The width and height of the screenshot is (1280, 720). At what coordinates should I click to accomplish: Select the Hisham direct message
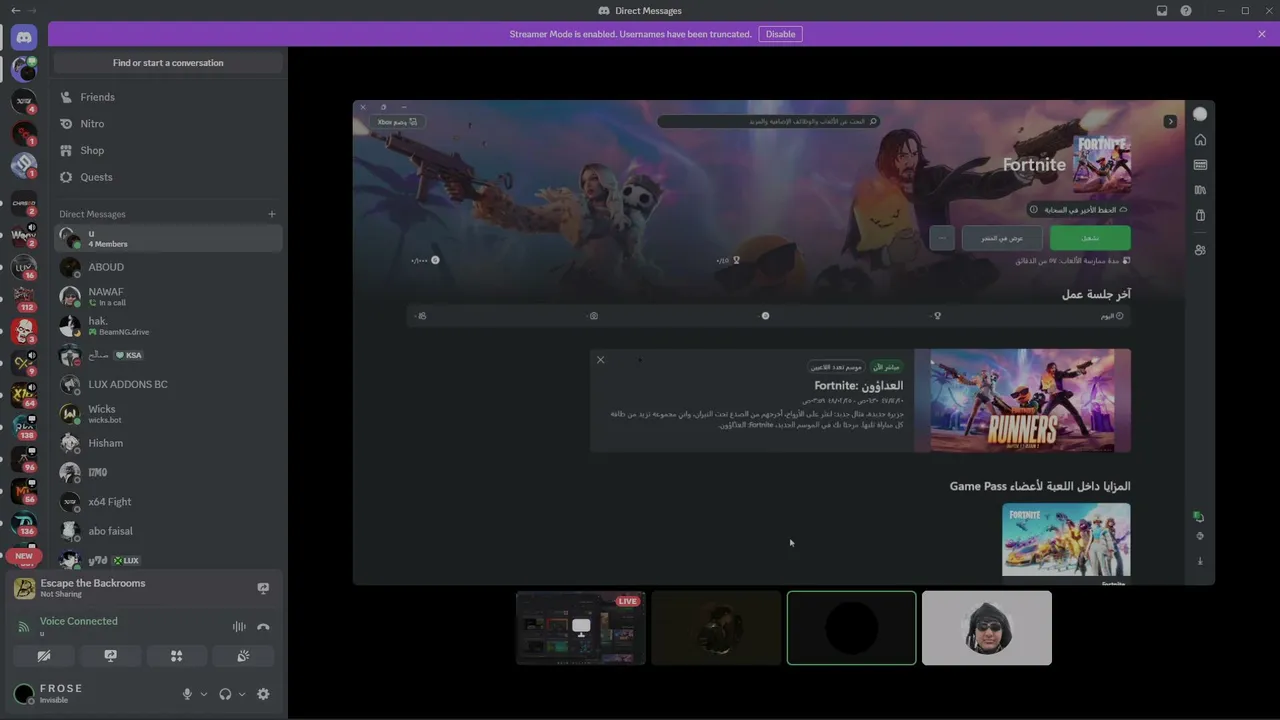tap(168, 443)
